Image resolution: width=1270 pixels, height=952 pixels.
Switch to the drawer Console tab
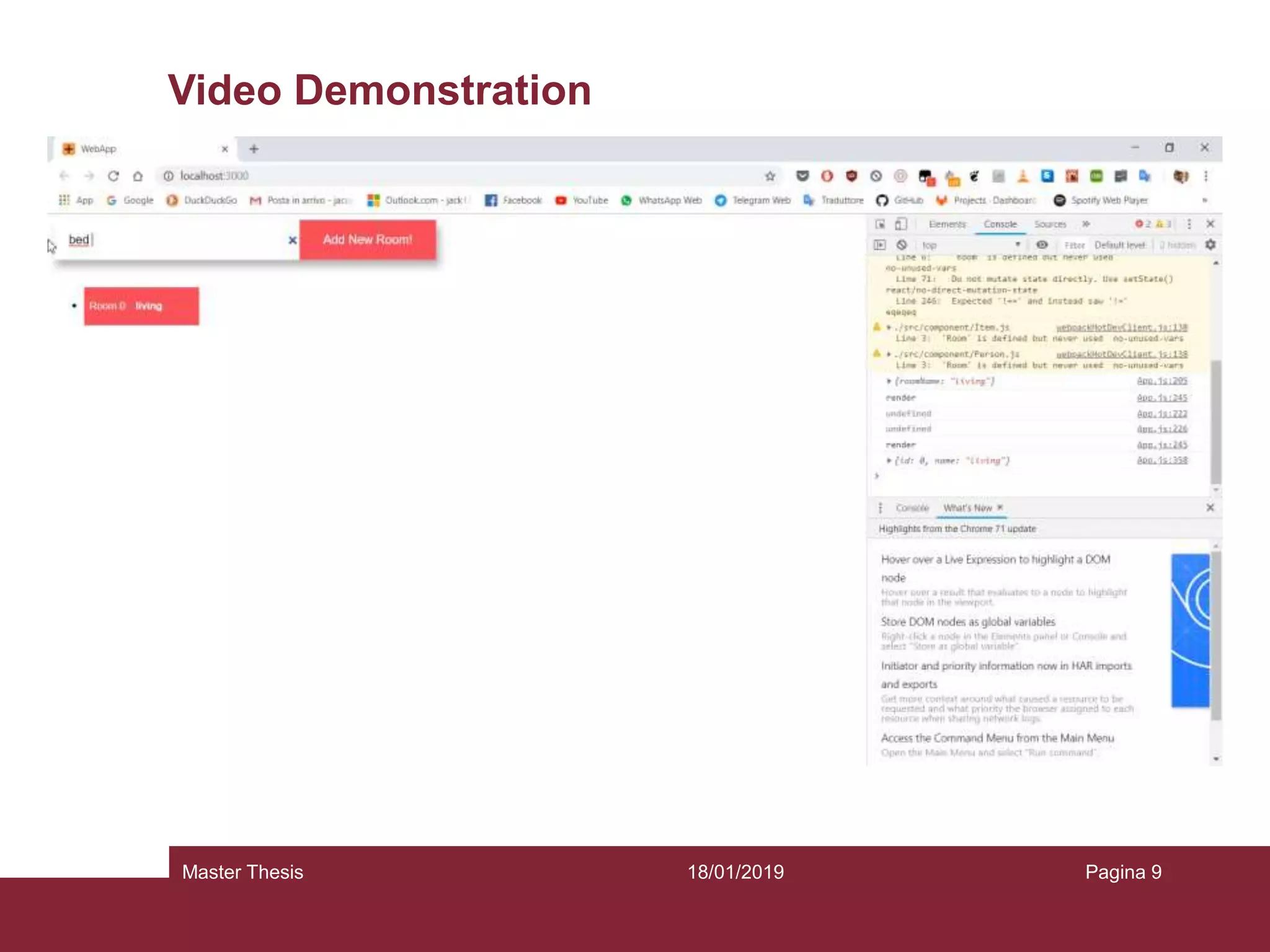tap(912, 508)
